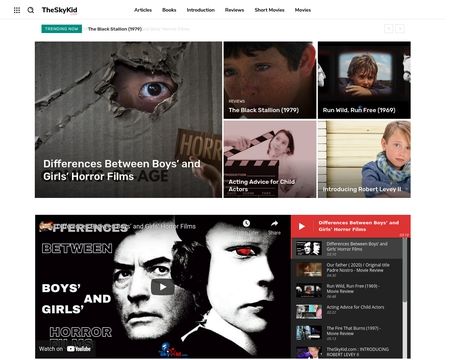Viewport: 450px width, 360px height.
Task: Open The Black Stallion (1979) review card
Action: coord(270,80)
